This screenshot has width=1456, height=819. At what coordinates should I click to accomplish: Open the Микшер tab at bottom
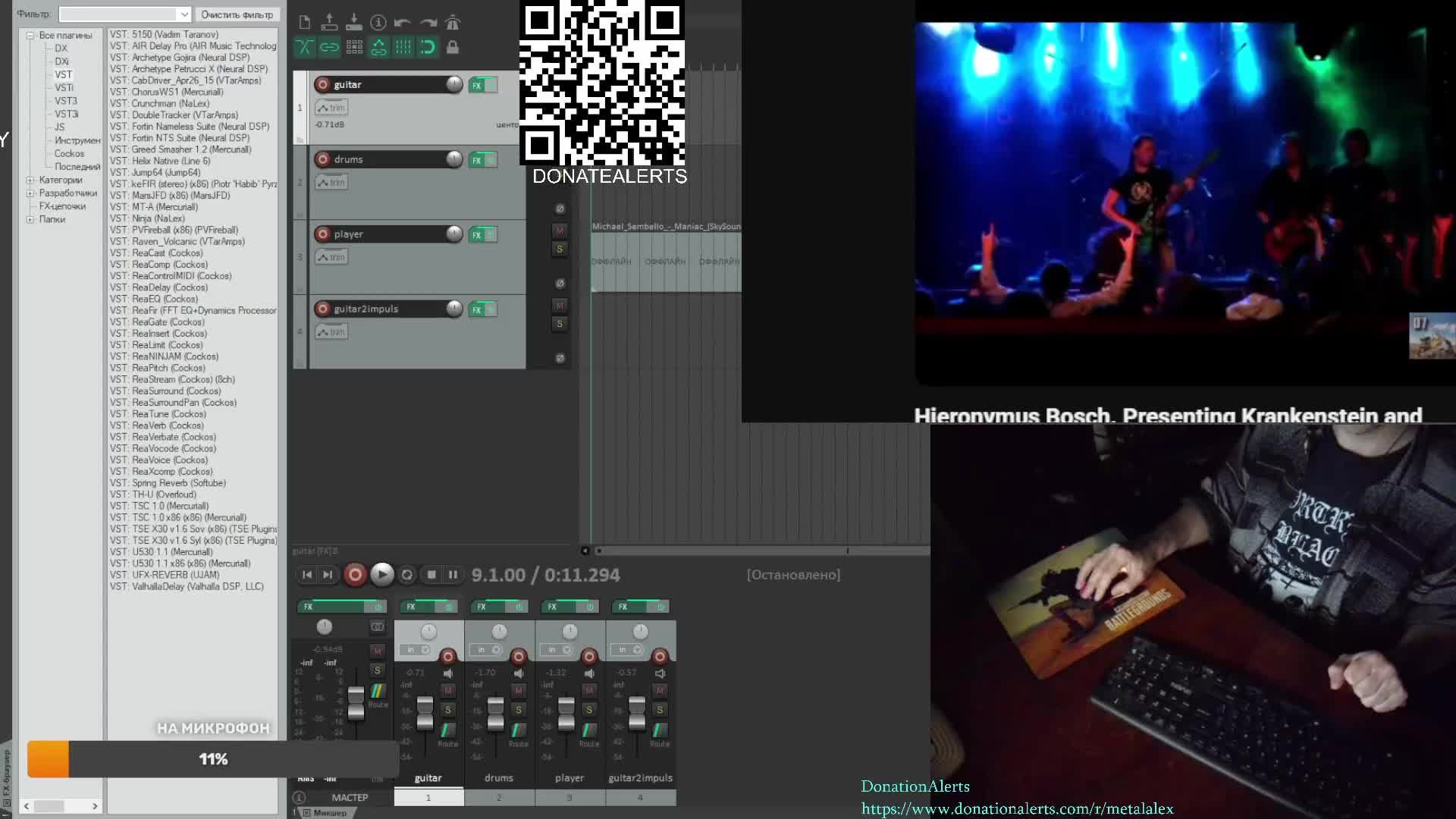click(329, 813)
